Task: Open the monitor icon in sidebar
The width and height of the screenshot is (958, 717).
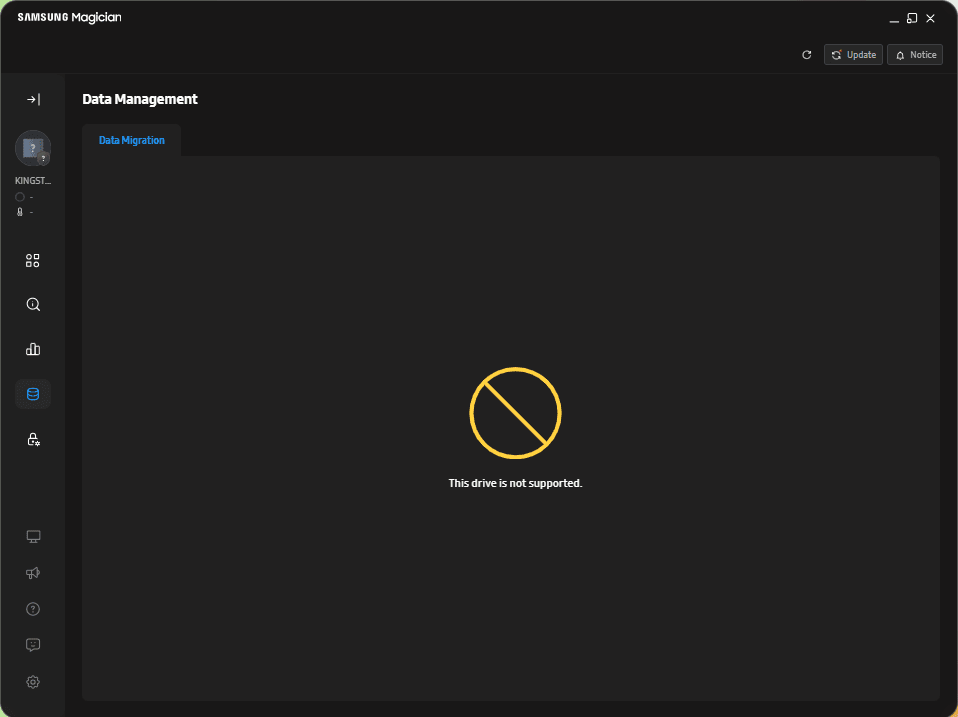Action: (33, 537)
